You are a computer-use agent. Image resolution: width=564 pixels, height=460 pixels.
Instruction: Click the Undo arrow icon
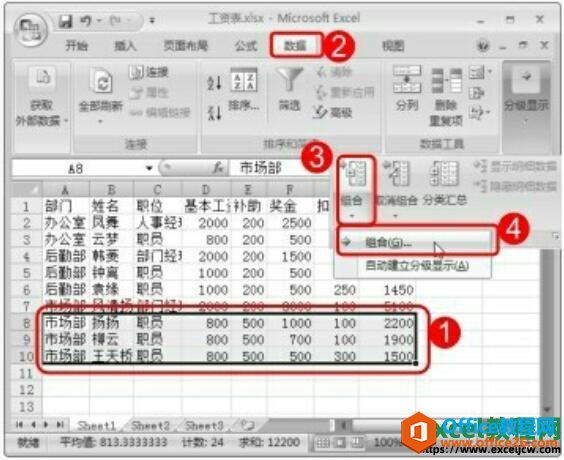pos(86,21)
